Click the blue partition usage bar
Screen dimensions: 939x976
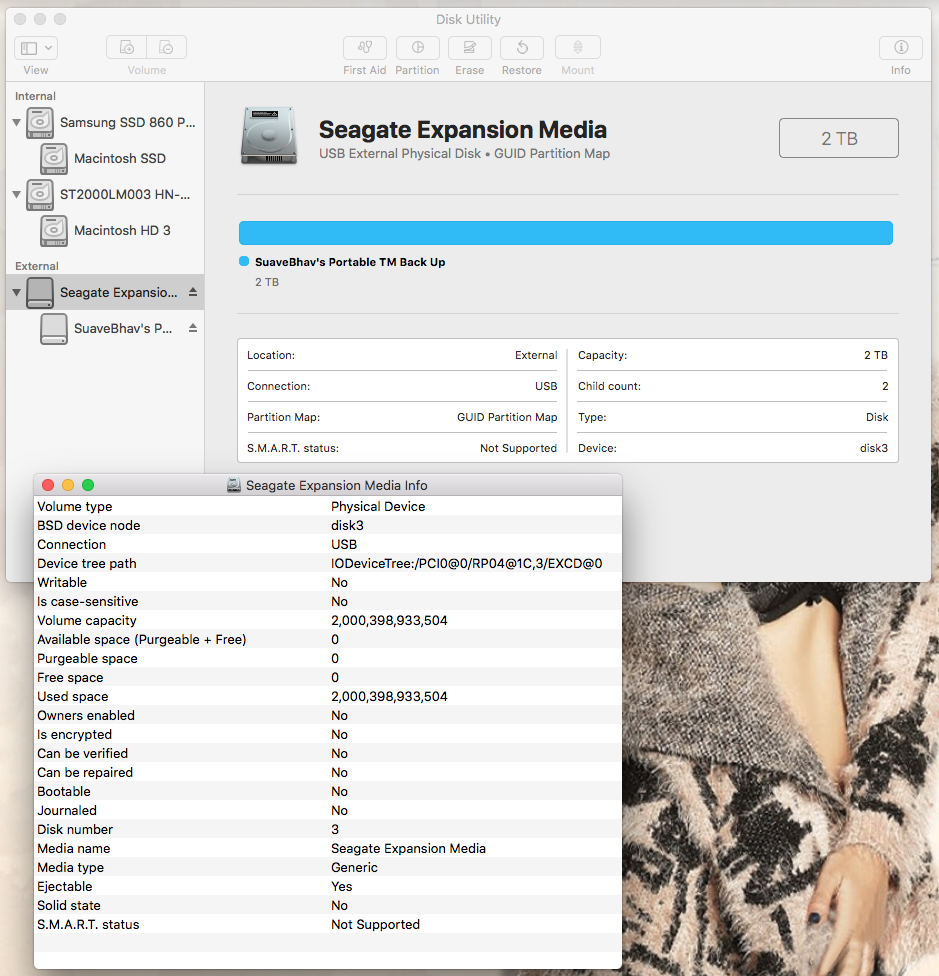tap(566, 233)
